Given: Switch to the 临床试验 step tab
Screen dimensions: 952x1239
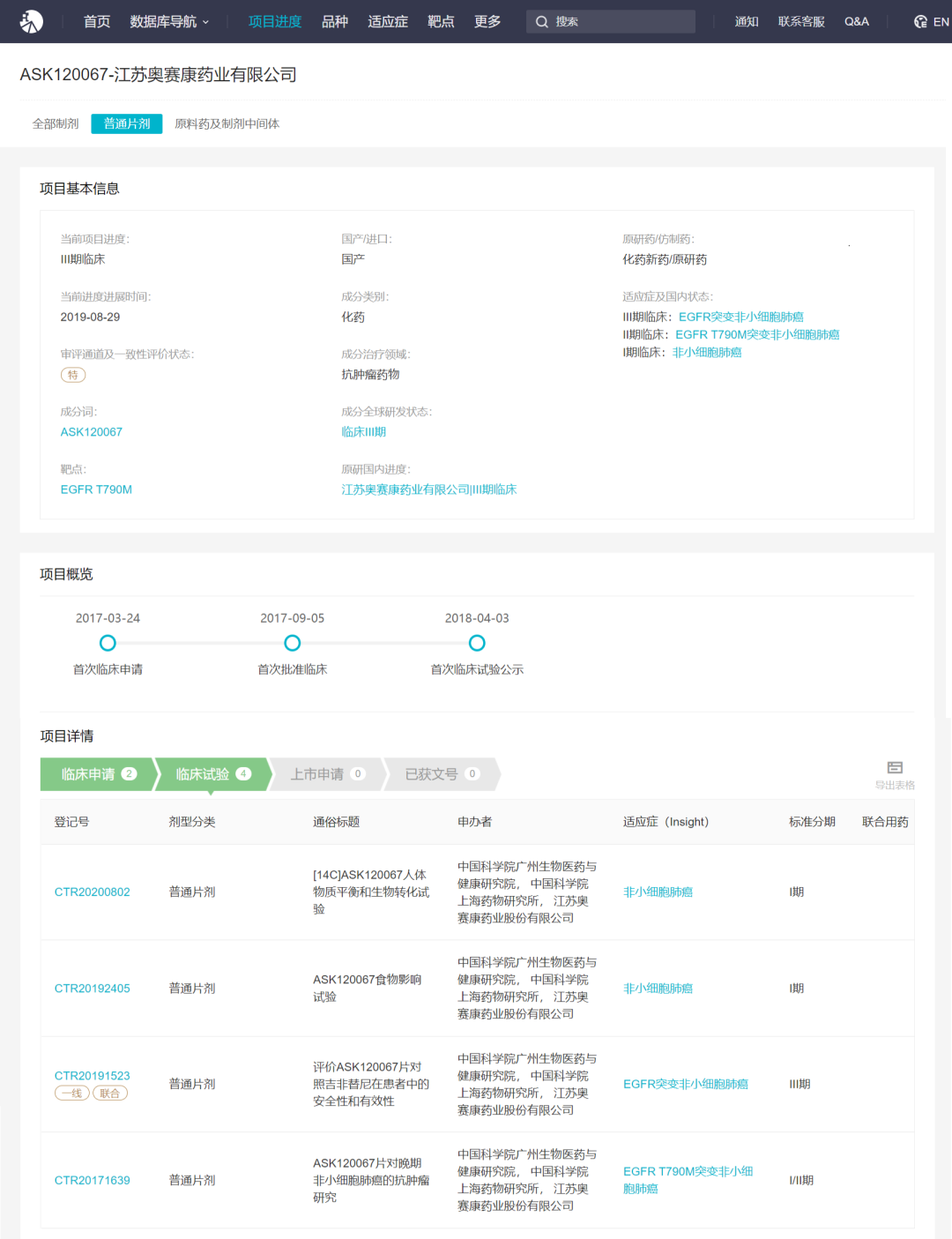Looking at the screenshot, I should pos(212,774).
